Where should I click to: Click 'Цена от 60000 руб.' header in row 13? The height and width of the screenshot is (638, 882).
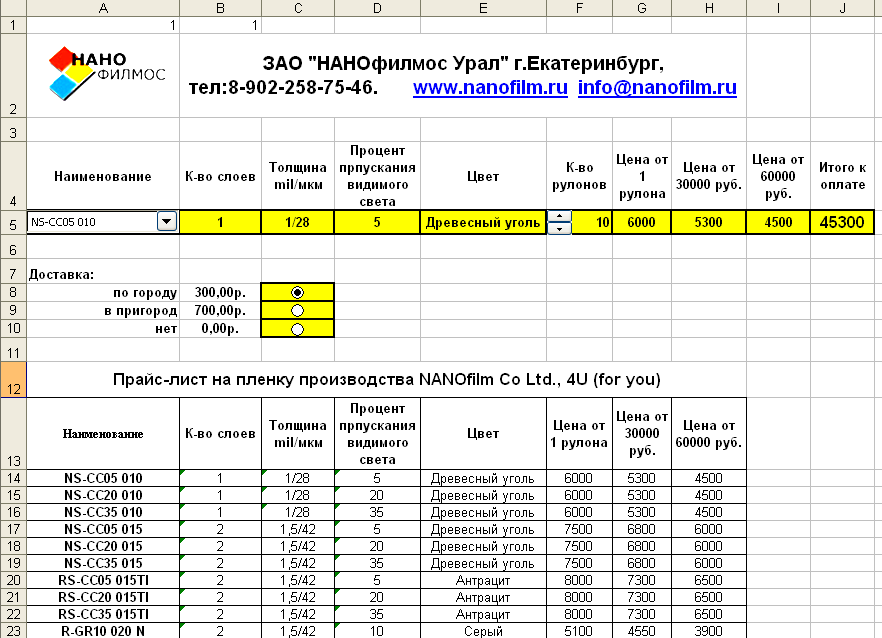708,434
